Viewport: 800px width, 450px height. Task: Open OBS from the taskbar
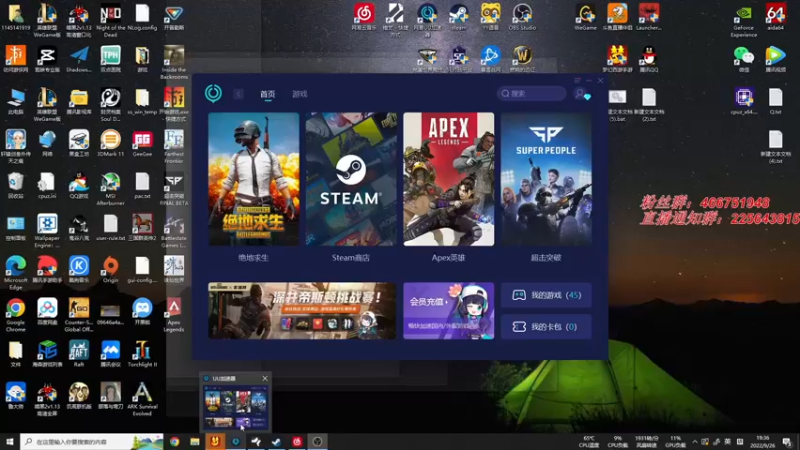click(x=317, y=442)
